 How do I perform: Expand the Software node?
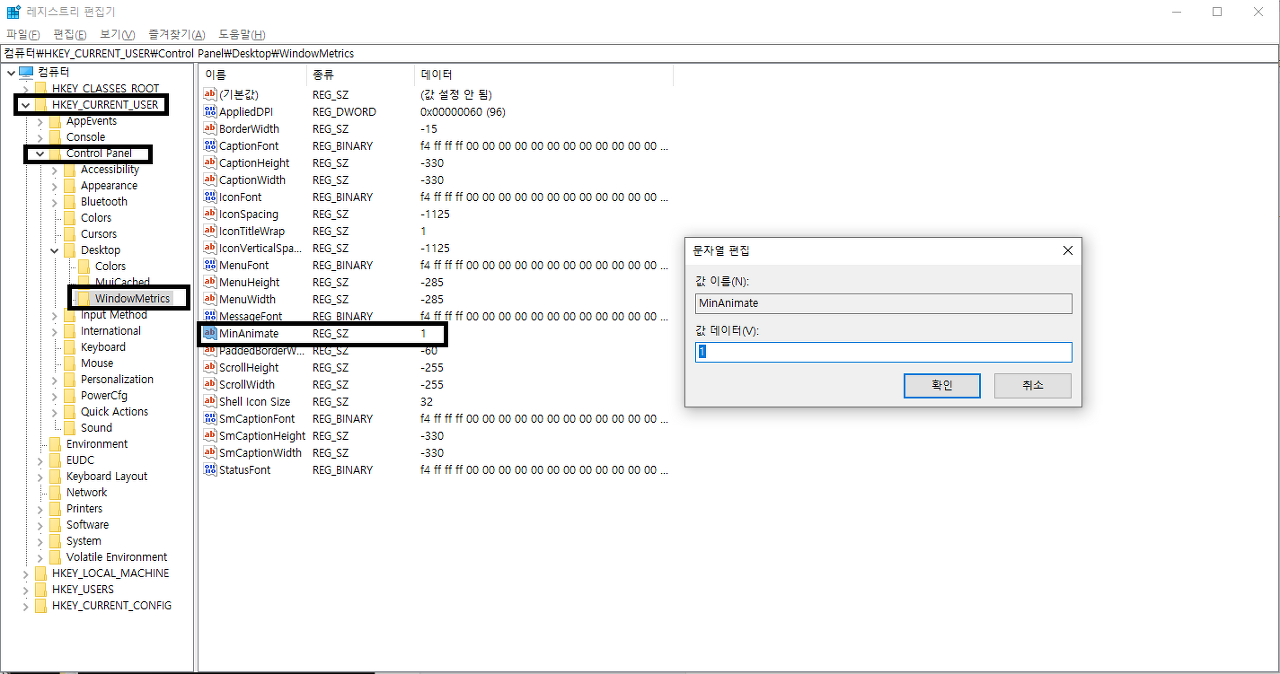tap(40, 525)
